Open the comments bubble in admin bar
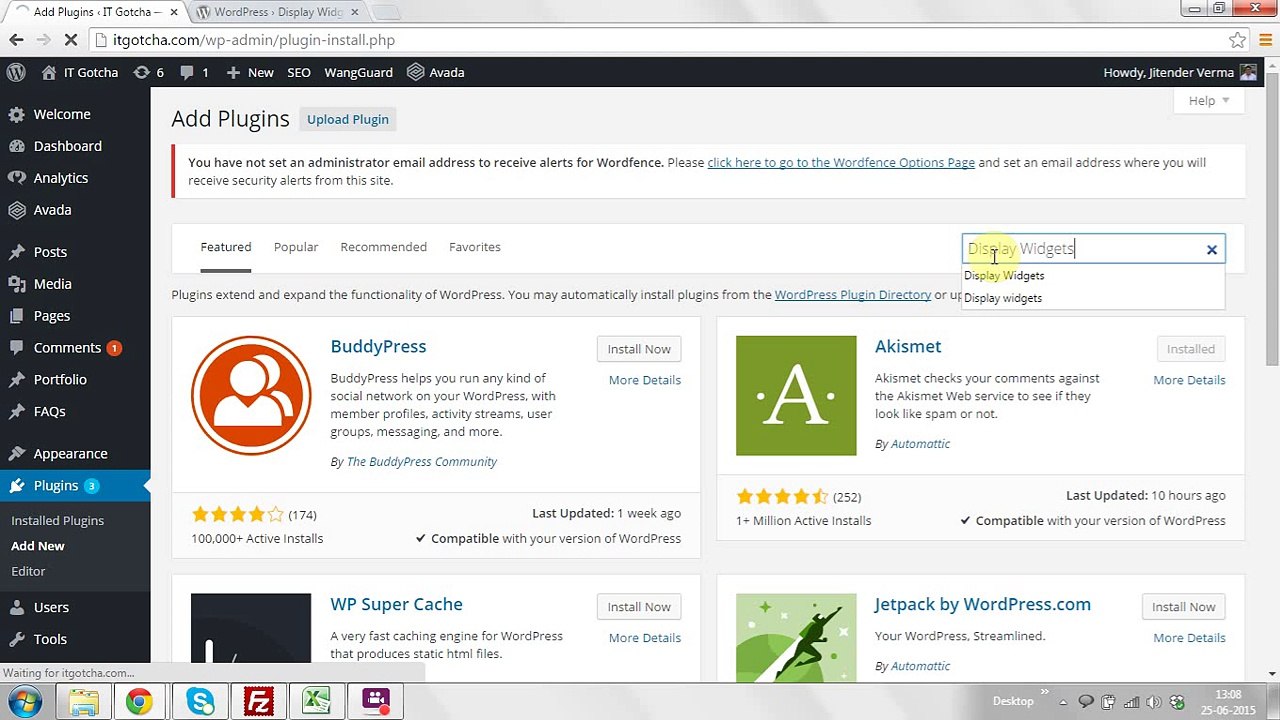 (x=194, y=72)
